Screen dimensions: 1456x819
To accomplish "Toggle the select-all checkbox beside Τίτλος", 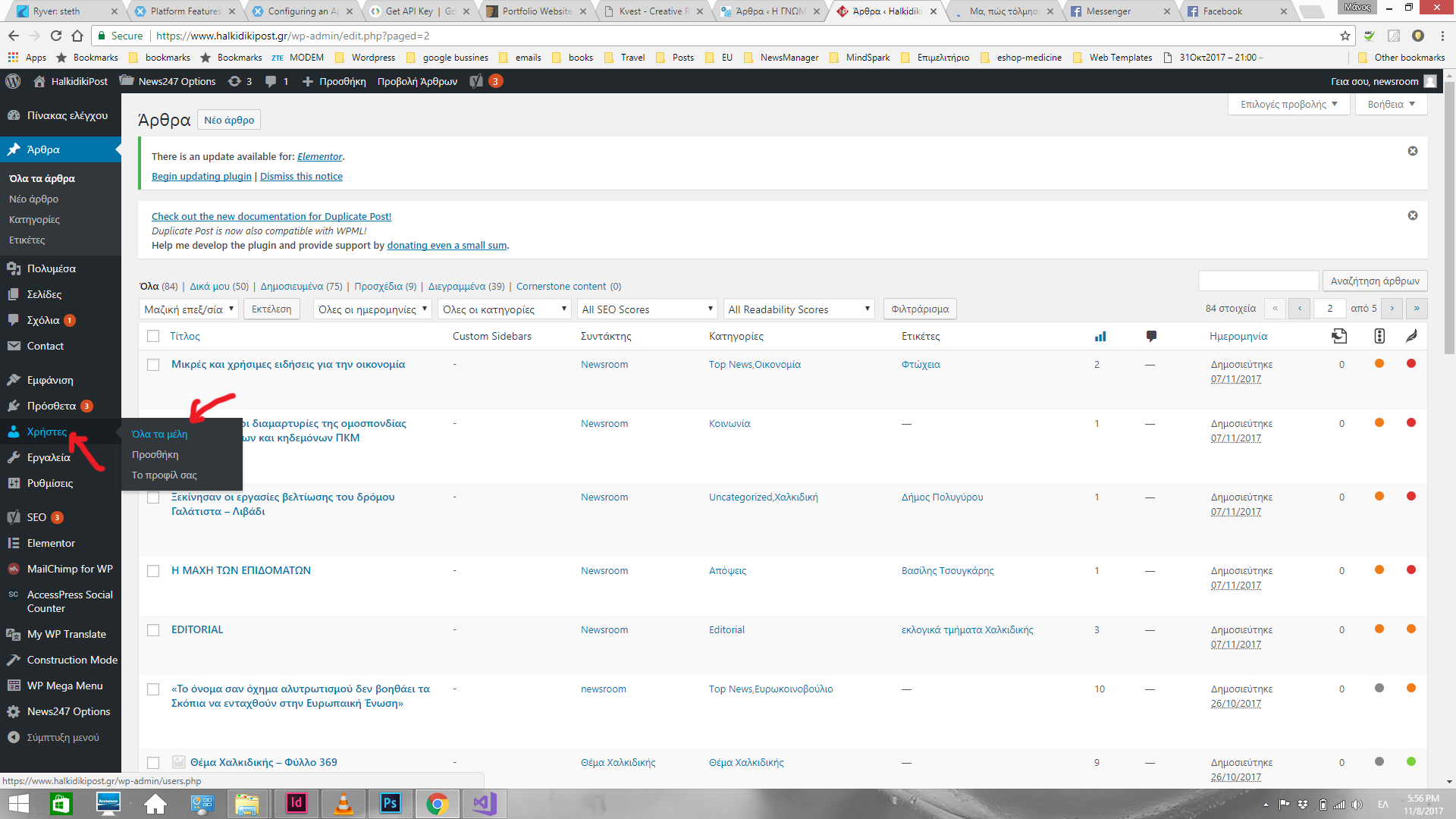I will pos(153,336).
